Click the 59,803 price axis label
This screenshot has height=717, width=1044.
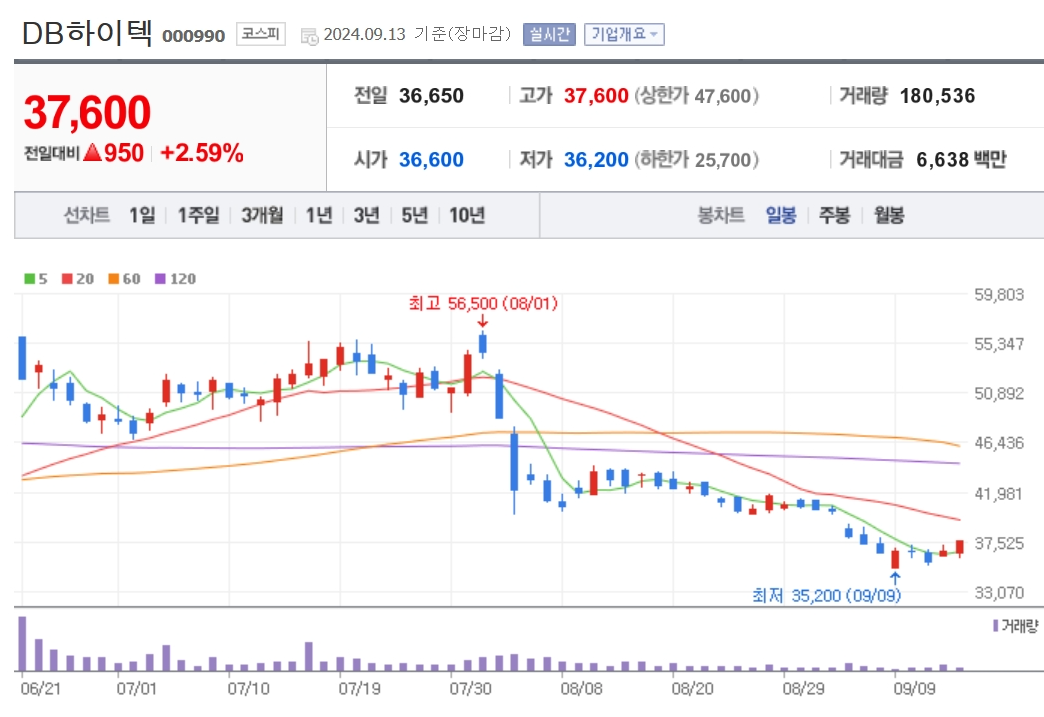[x=999, y=294]
